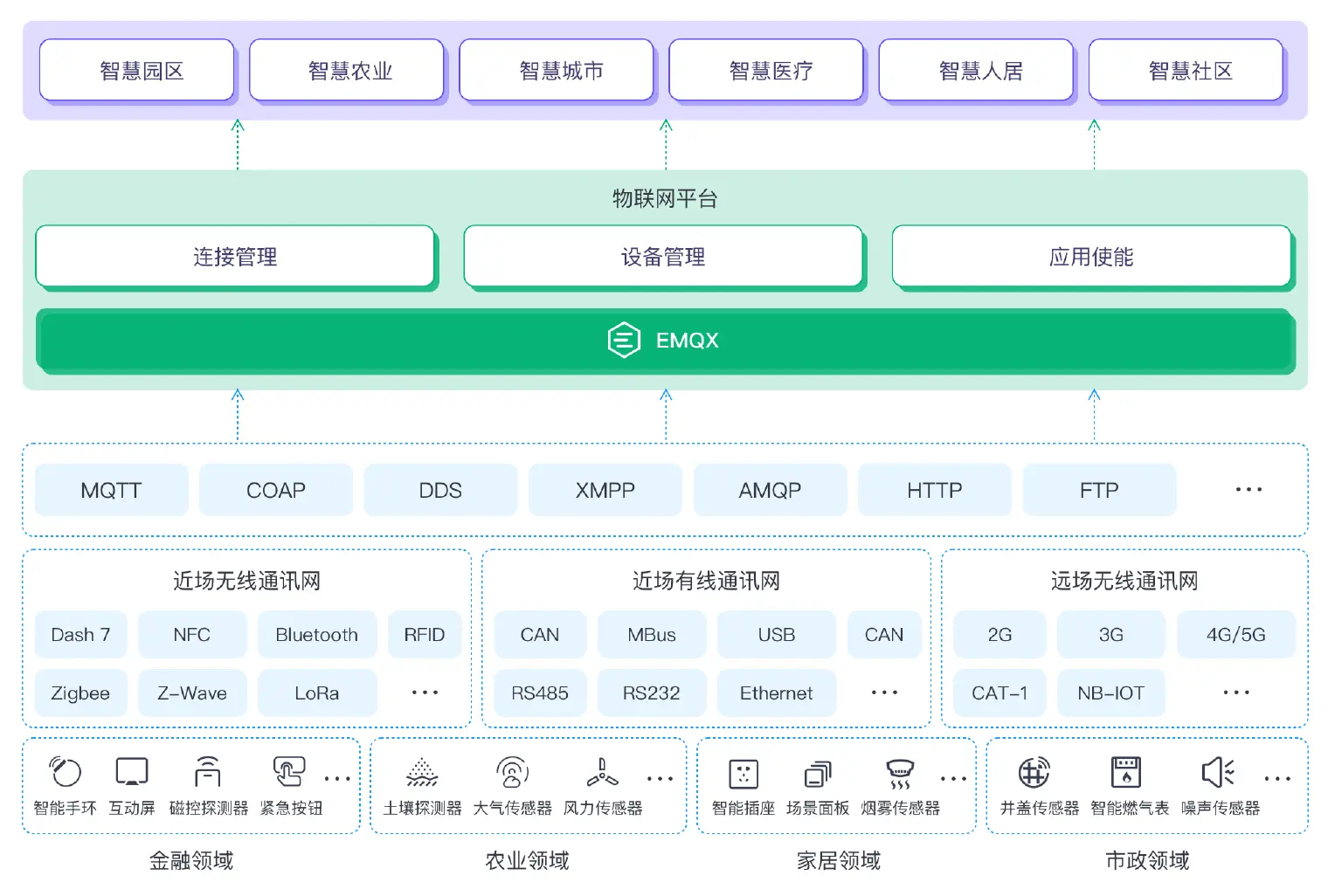This screenshot has width=1328, height=896.
Task: Select the Ethernet box
Action: click(x=777, y=693)
